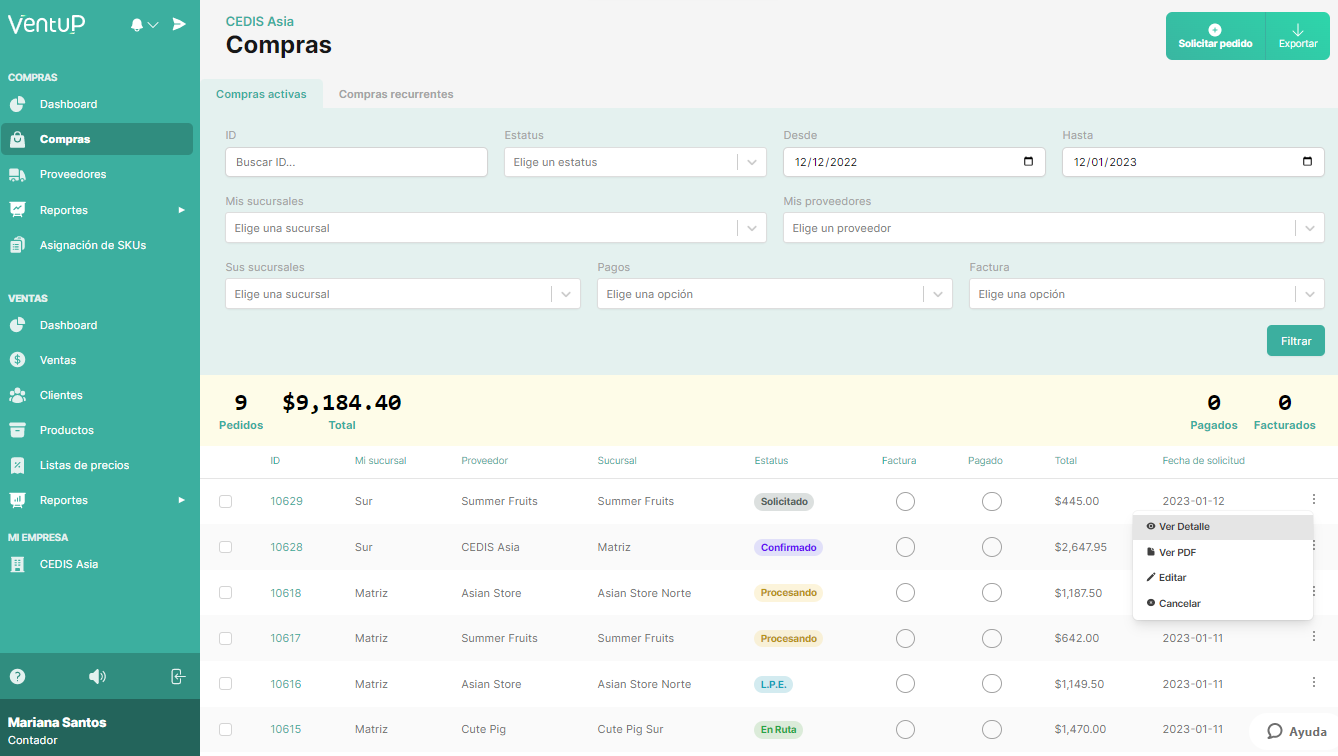The image size is (1338, 756).
Task: Toggle Factura circle for order 10618
Action: (x=906, y=593)
